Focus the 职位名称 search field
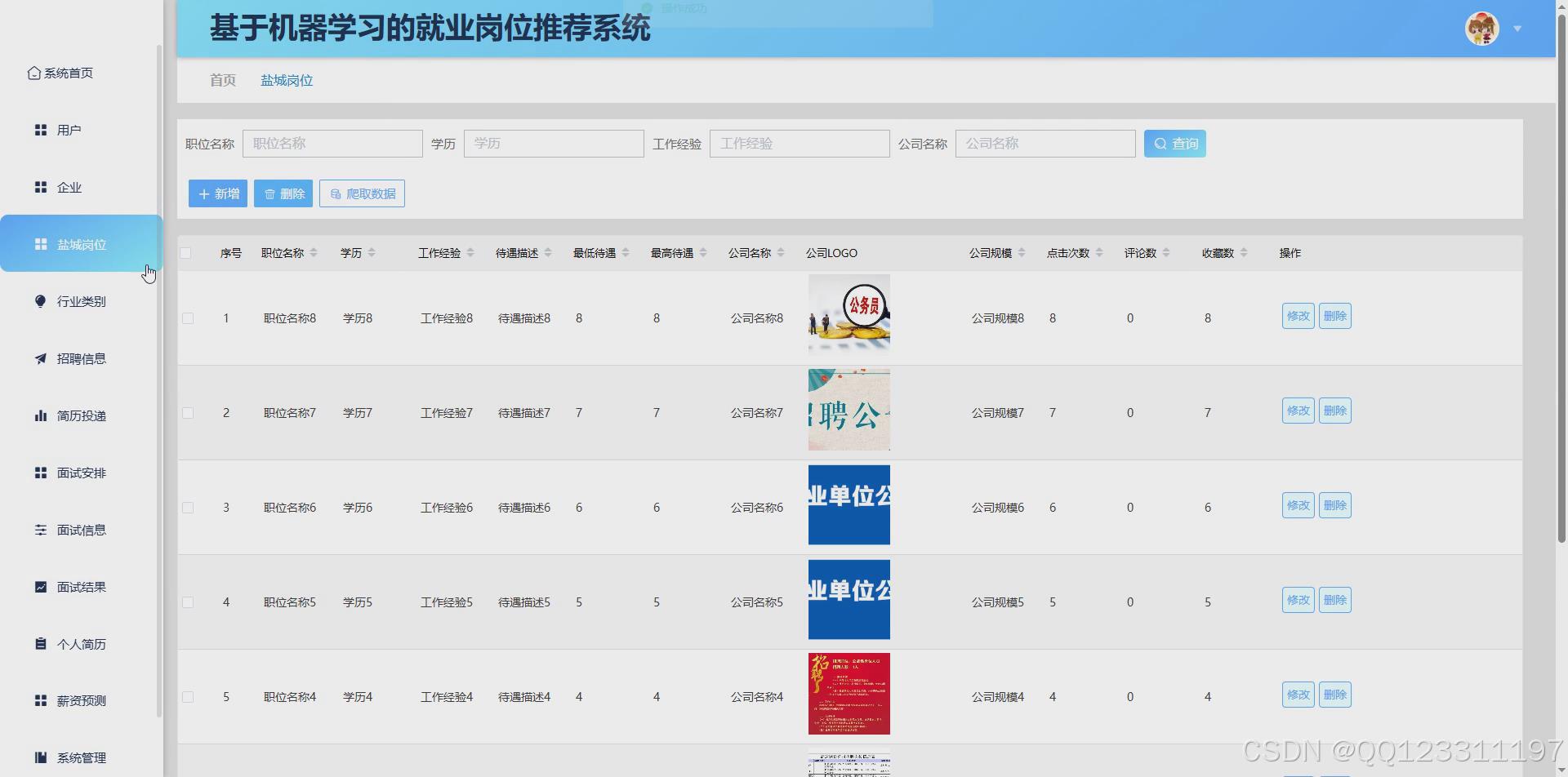This screenshot has width=1568, height=777. (332, 144)
